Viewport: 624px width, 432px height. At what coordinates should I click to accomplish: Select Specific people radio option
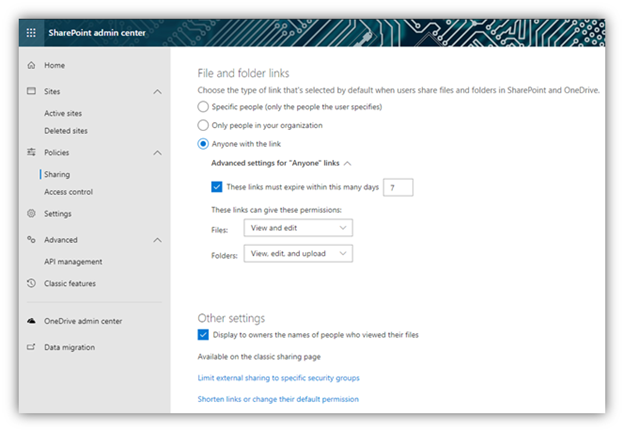(203, 107)
